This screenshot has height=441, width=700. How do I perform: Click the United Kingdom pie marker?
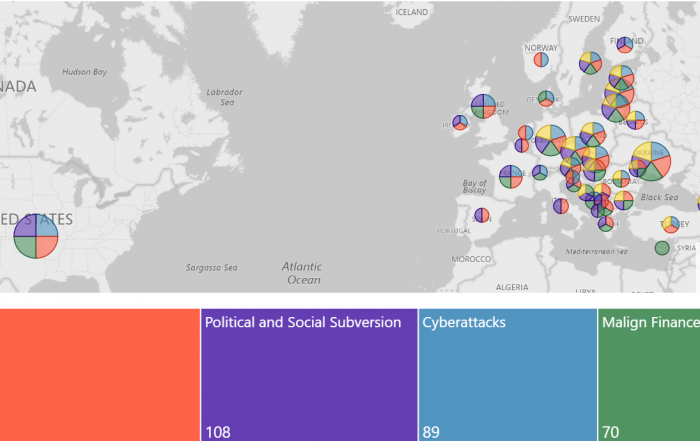click(x=483, y=106)
